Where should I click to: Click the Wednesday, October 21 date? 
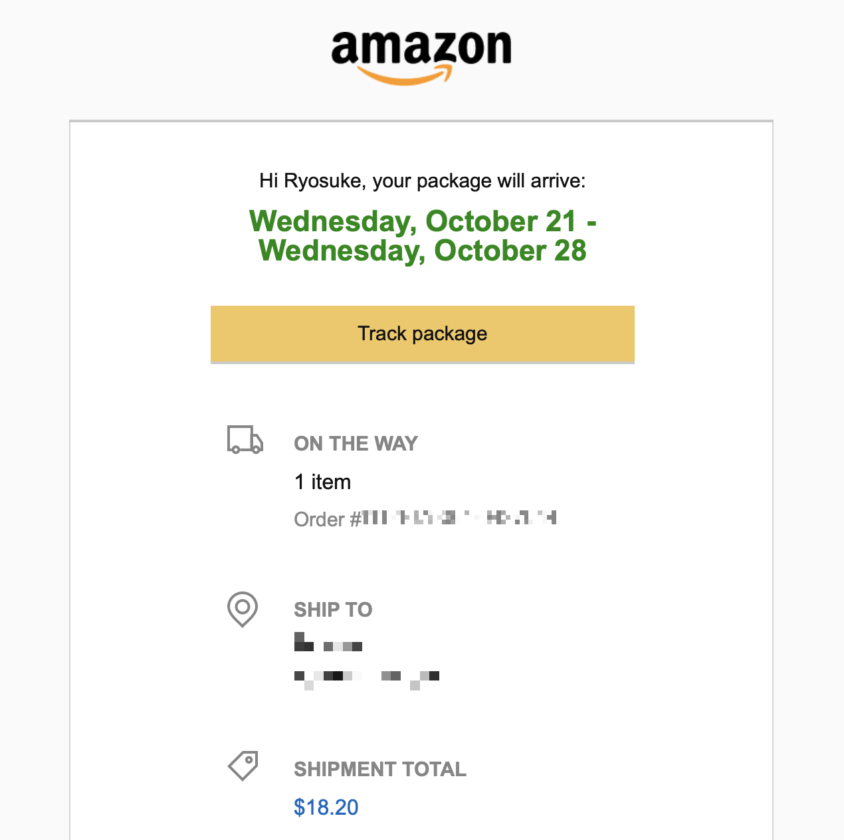[412, 221]
